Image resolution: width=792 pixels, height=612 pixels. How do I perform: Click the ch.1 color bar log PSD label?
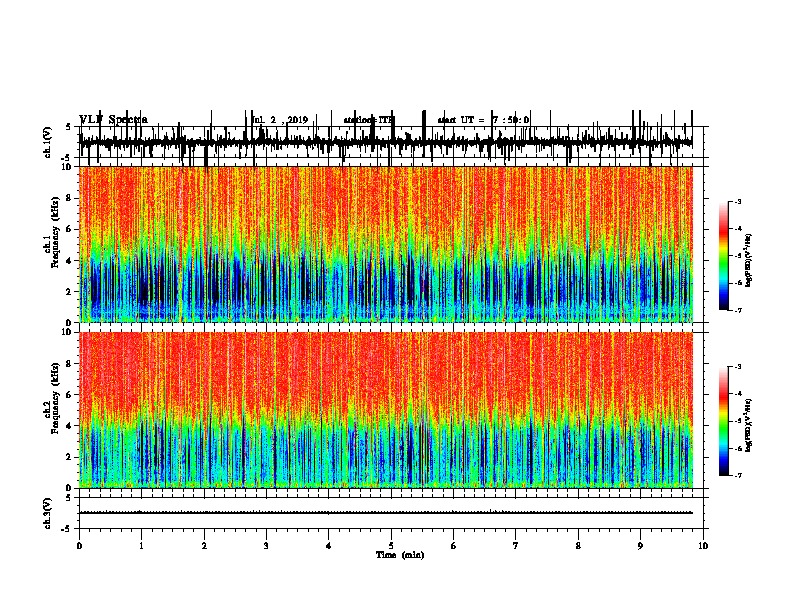[x=749, y=261]
